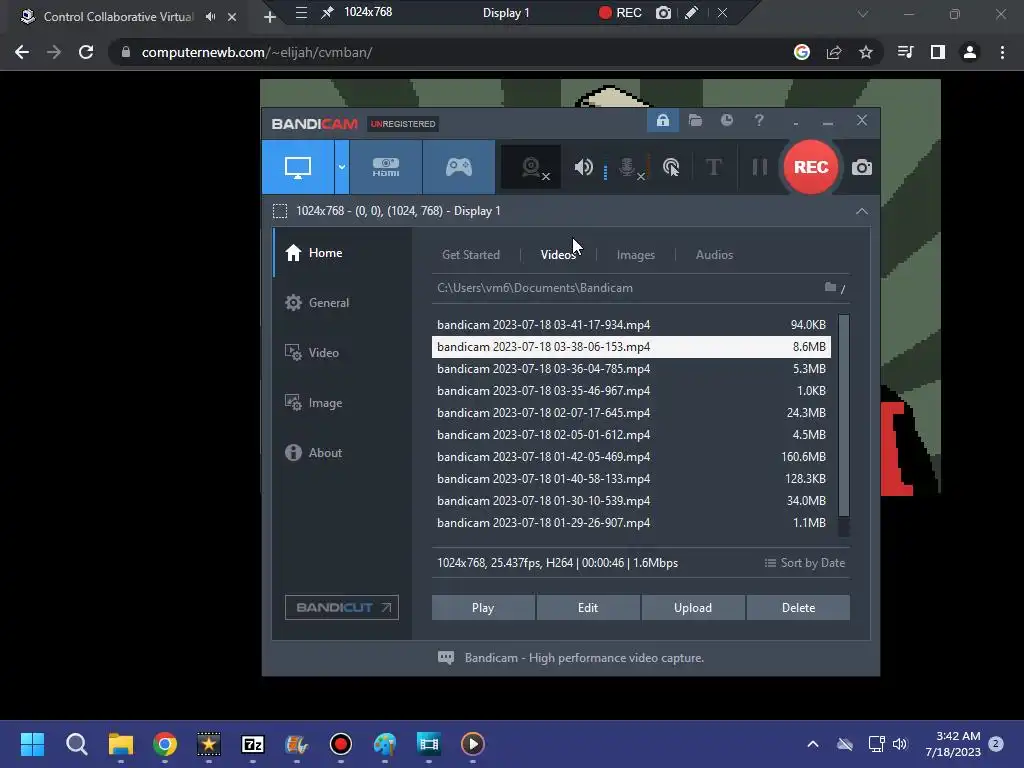Select bandicam 2023-07-18 02-05-01-612.mp4

click(631, 435)
